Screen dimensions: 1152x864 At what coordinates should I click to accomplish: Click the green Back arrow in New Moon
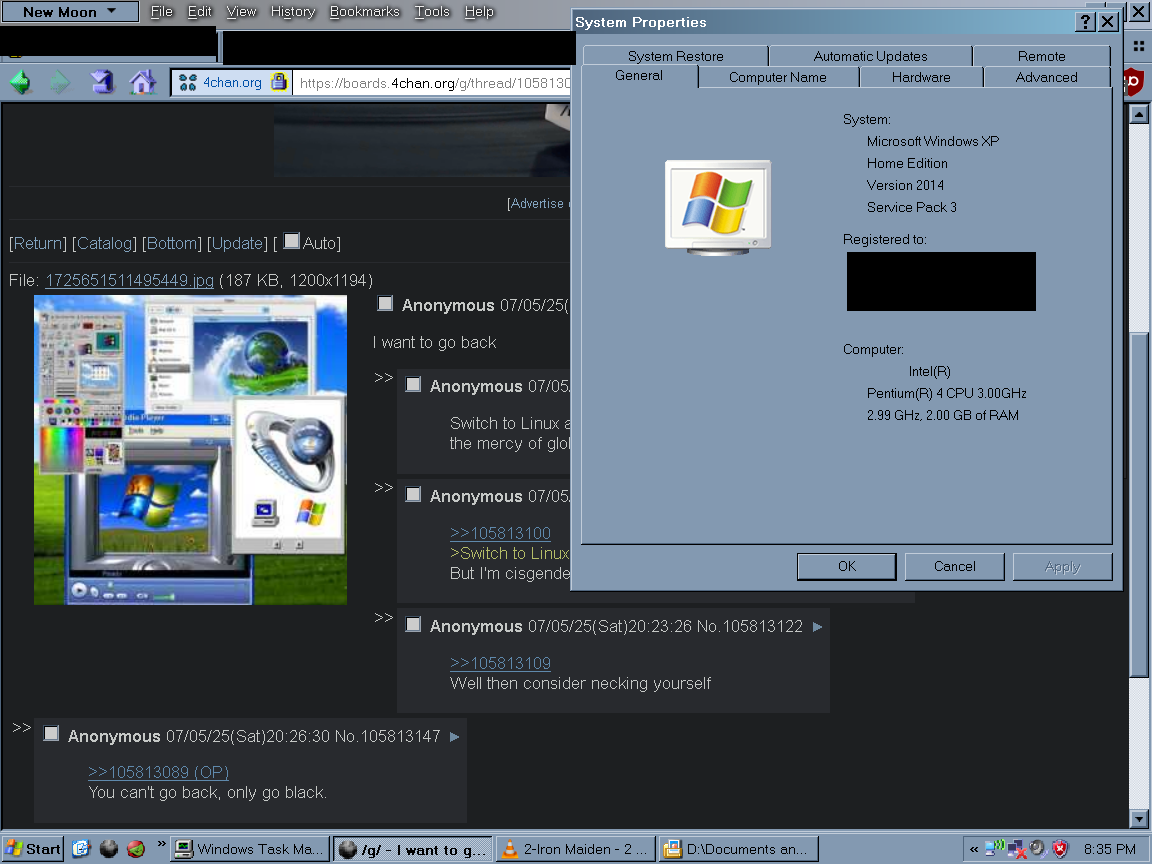coord(21,82)
